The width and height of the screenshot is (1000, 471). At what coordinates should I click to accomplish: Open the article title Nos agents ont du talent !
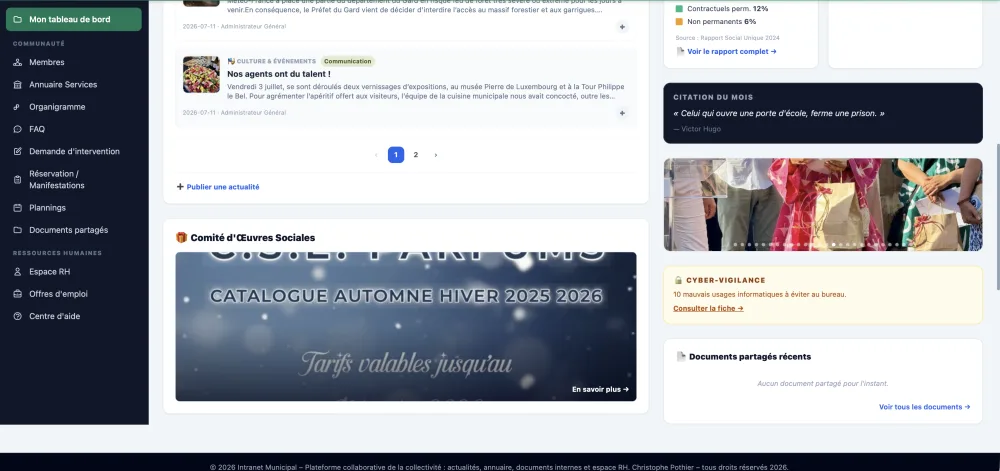[279, 74]
